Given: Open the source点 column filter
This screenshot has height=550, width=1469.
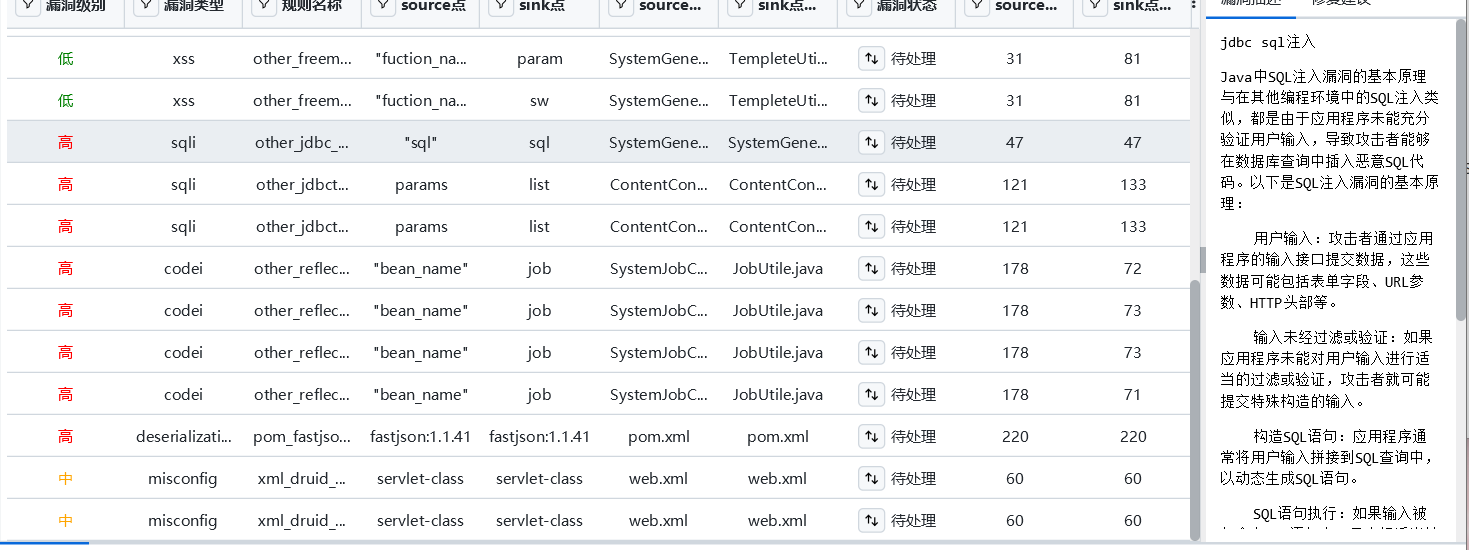Looking at the screenshot, I should [384, 6].
